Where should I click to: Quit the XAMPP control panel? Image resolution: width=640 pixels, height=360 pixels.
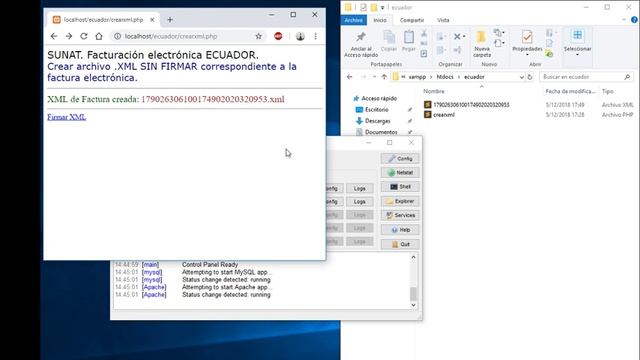click(400, 244)
